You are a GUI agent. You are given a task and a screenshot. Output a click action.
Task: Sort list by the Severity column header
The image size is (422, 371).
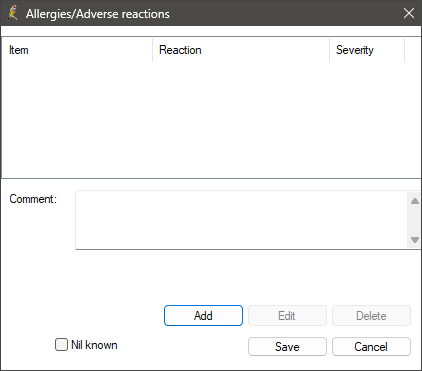pos(367,50)
